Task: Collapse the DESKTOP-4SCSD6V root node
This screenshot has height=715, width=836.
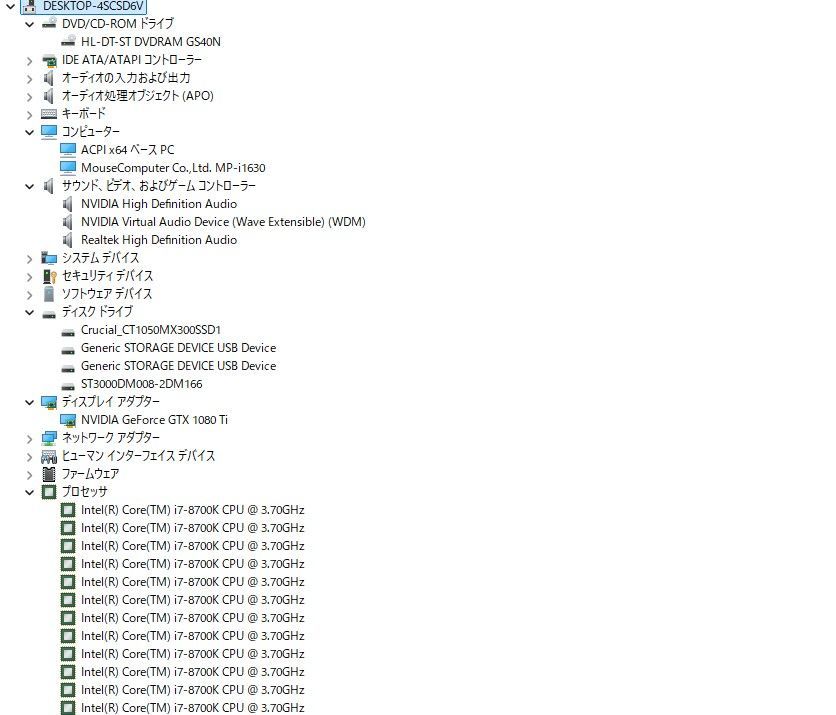Action: tap(11, 6)
